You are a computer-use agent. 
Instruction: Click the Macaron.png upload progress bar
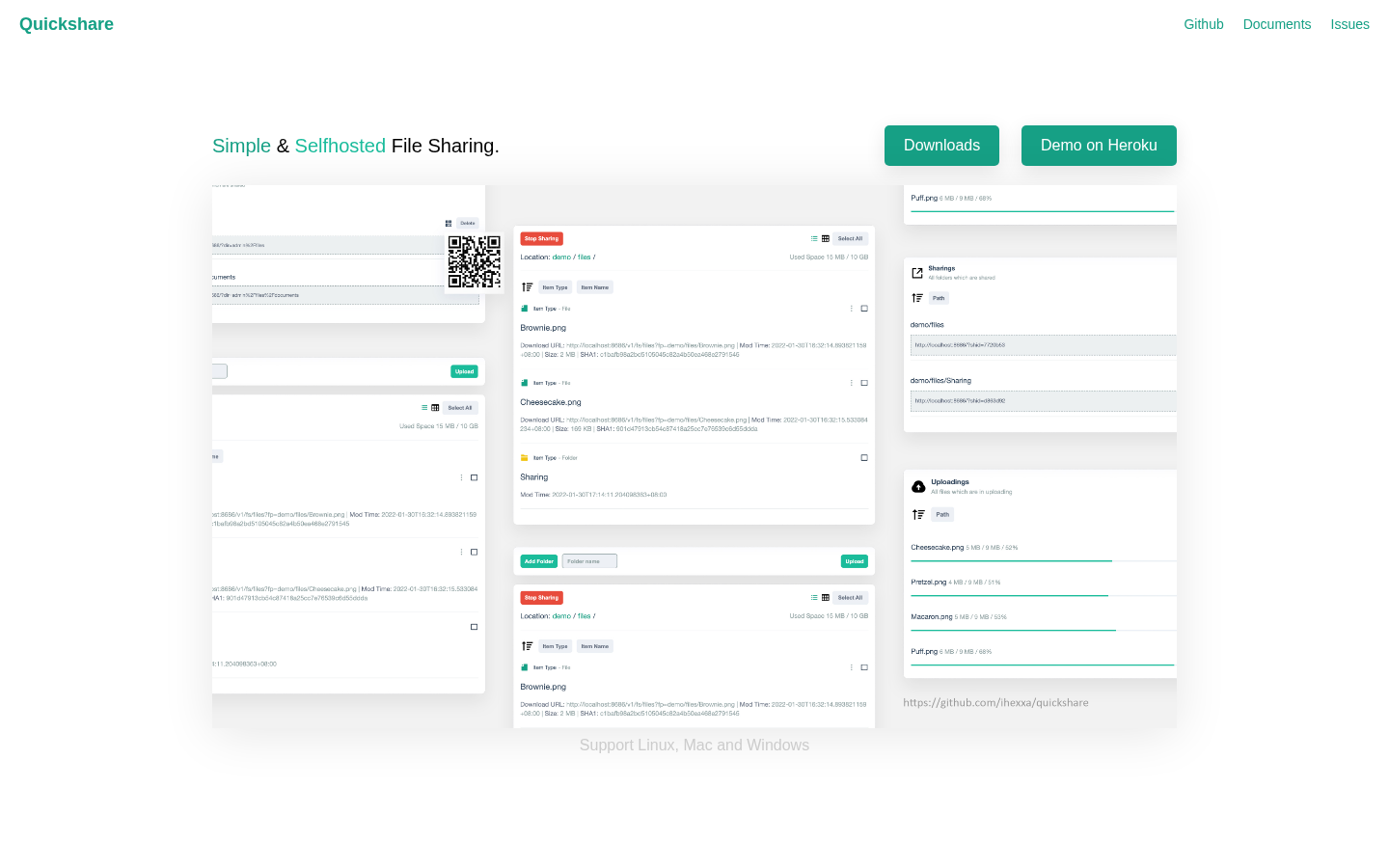click(1043, 630)
